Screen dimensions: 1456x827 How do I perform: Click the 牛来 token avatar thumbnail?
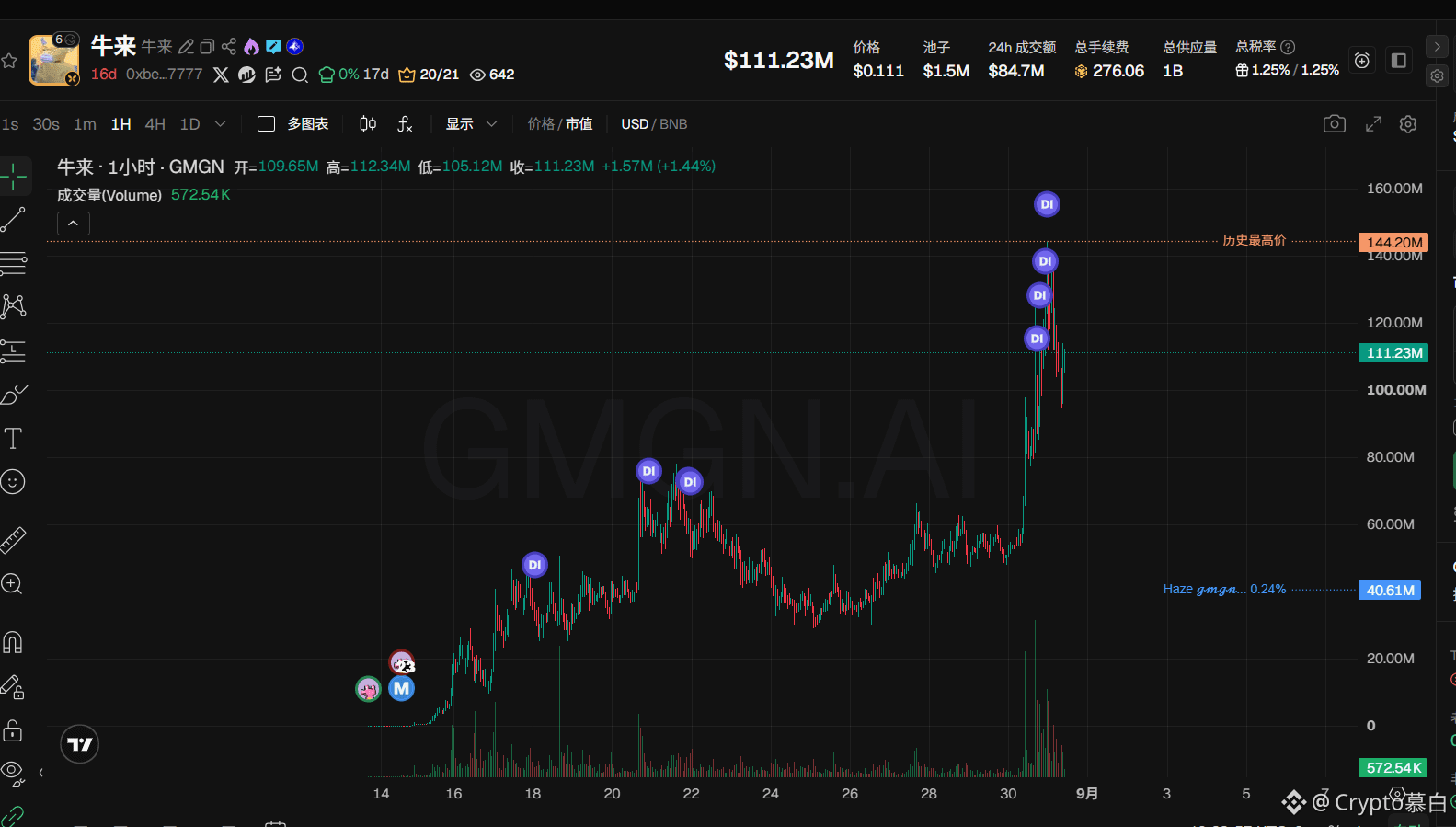pyautogui.click(x=53, y=60)
